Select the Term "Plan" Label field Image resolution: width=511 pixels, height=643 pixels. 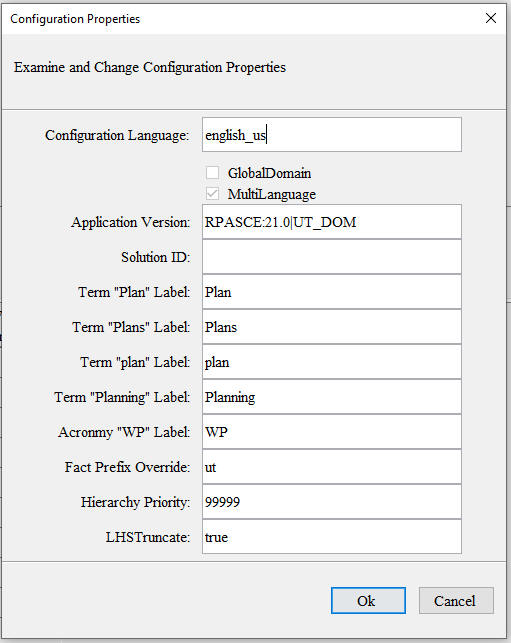332,292
